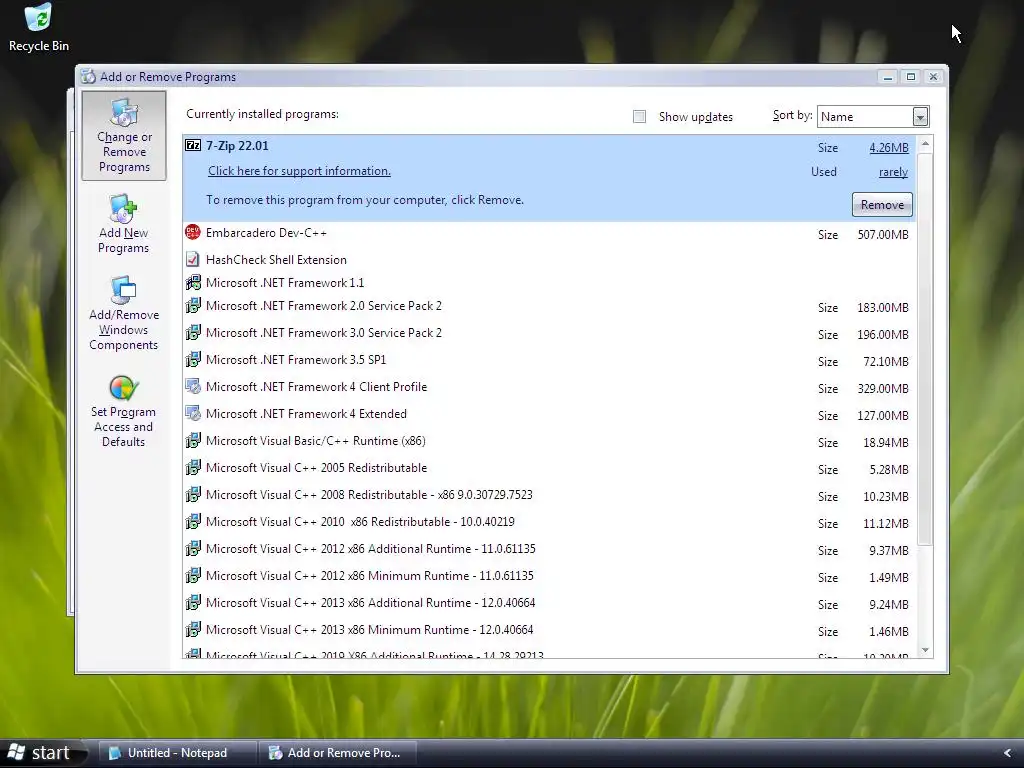Click the scrollbar down arrow in program list
Viewport: 1024px width, 768px height.
click(925, 650)
